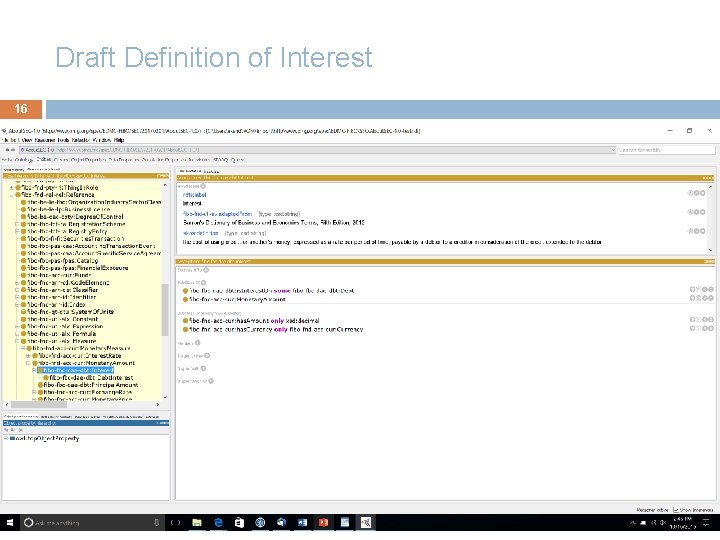Switch to the Object Properties tab
This screenshot has width=720, height=540.
point(88,160)
